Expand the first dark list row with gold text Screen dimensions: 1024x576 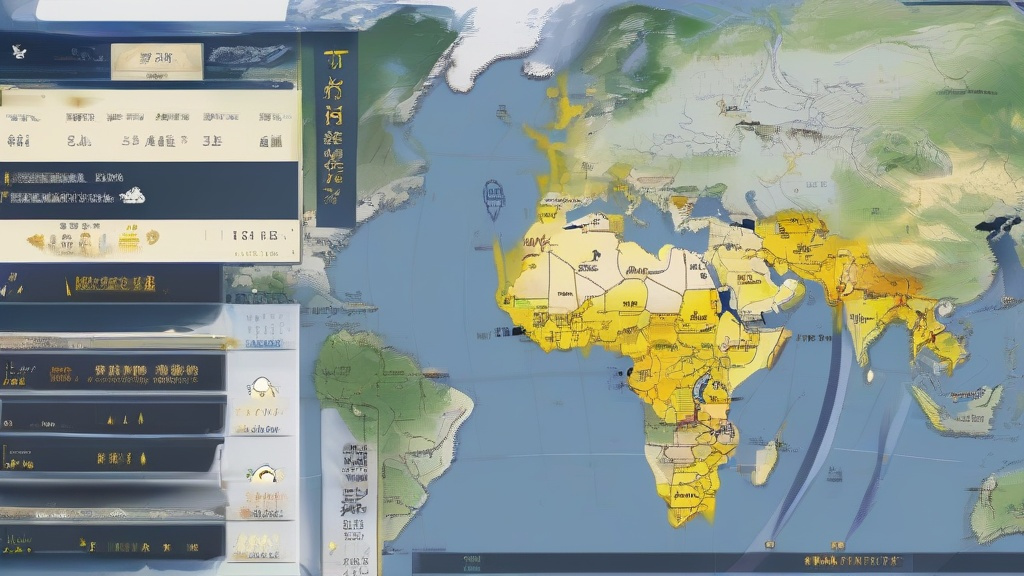coord(112,373)
